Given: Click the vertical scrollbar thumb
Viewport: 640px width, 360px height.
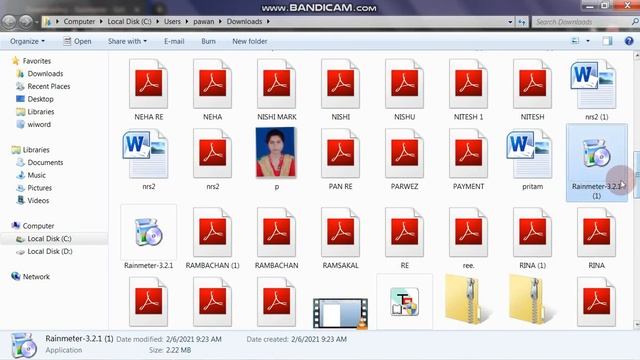Looking at the screenshot, I should (636, 175).
